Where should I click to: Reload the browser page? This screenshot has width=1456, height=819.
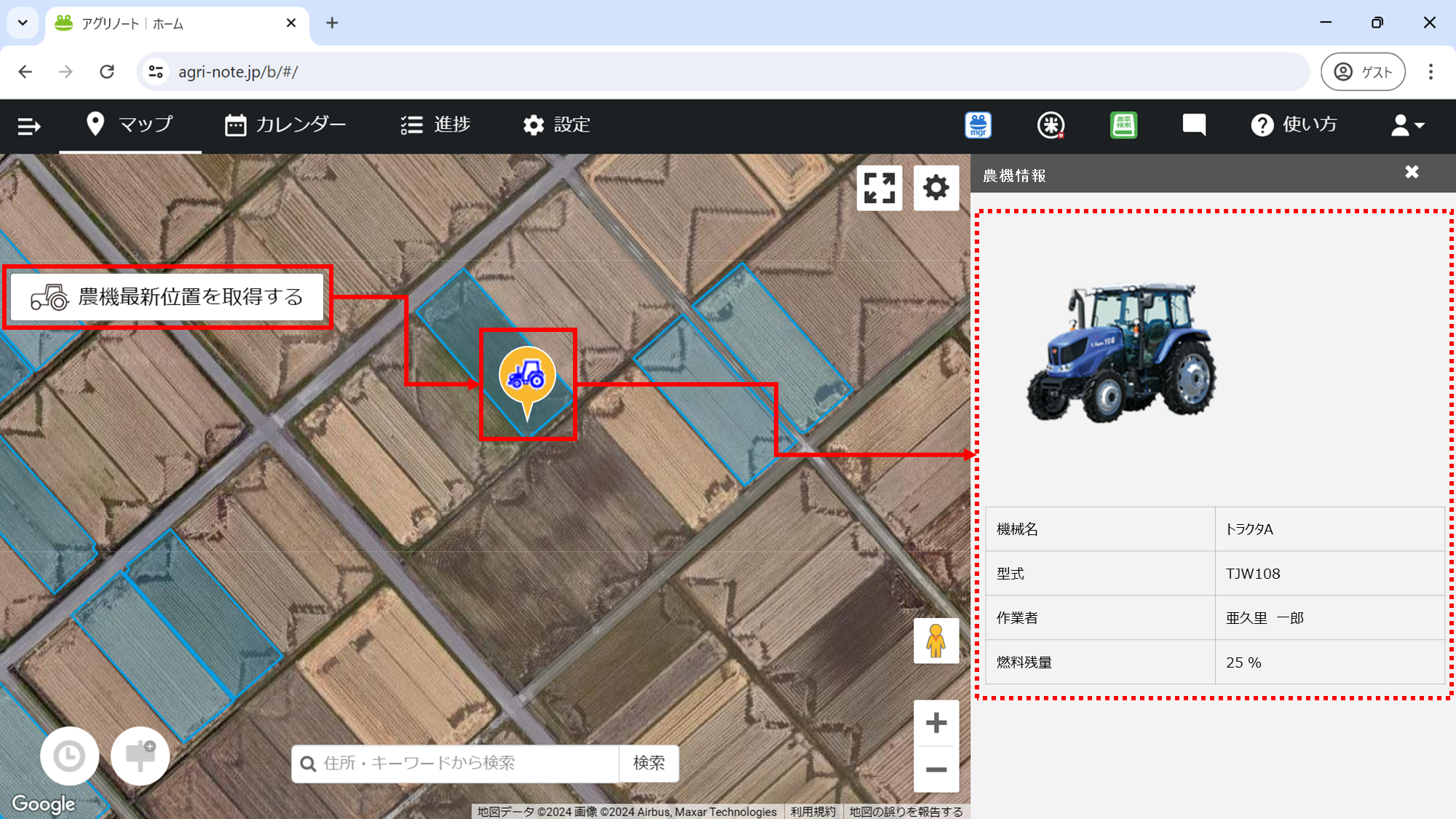point(107,71)
